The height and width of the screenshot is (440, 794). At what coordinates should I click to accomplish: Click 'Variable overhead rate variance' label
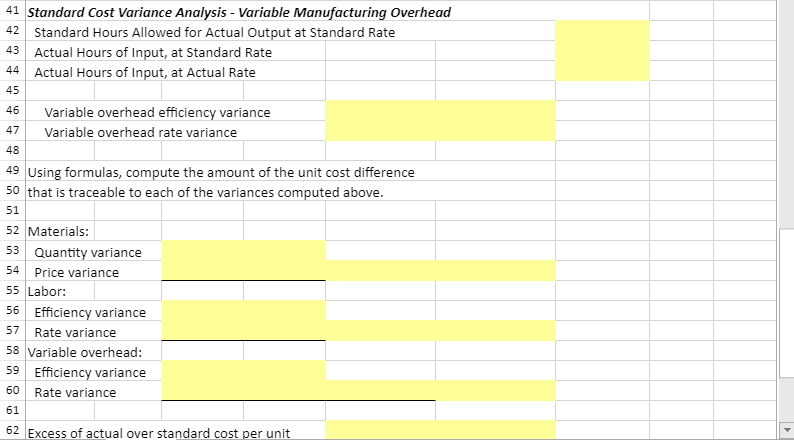point(140,133)
